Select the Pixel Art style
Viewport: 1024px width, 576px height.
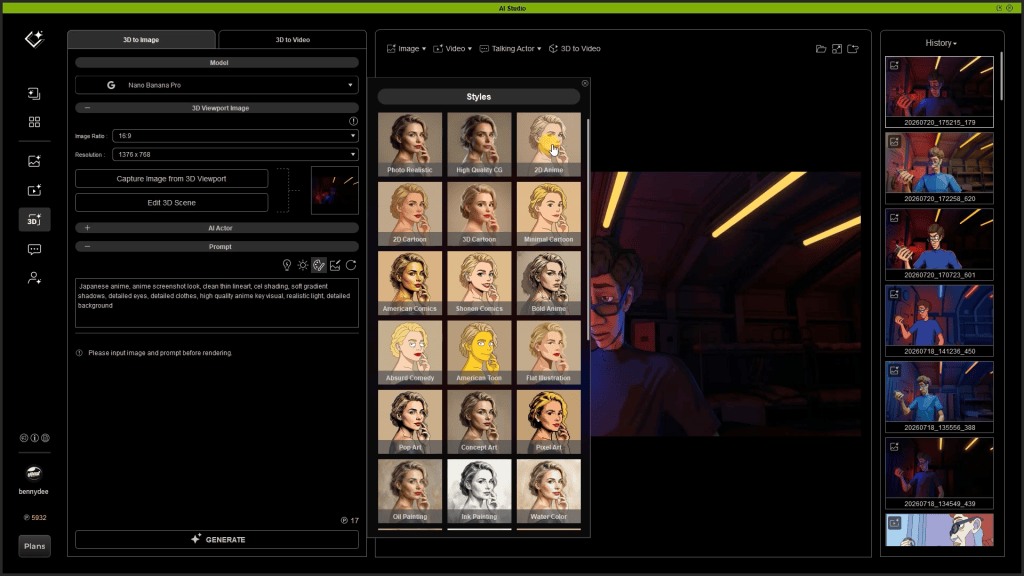point(549,422)
